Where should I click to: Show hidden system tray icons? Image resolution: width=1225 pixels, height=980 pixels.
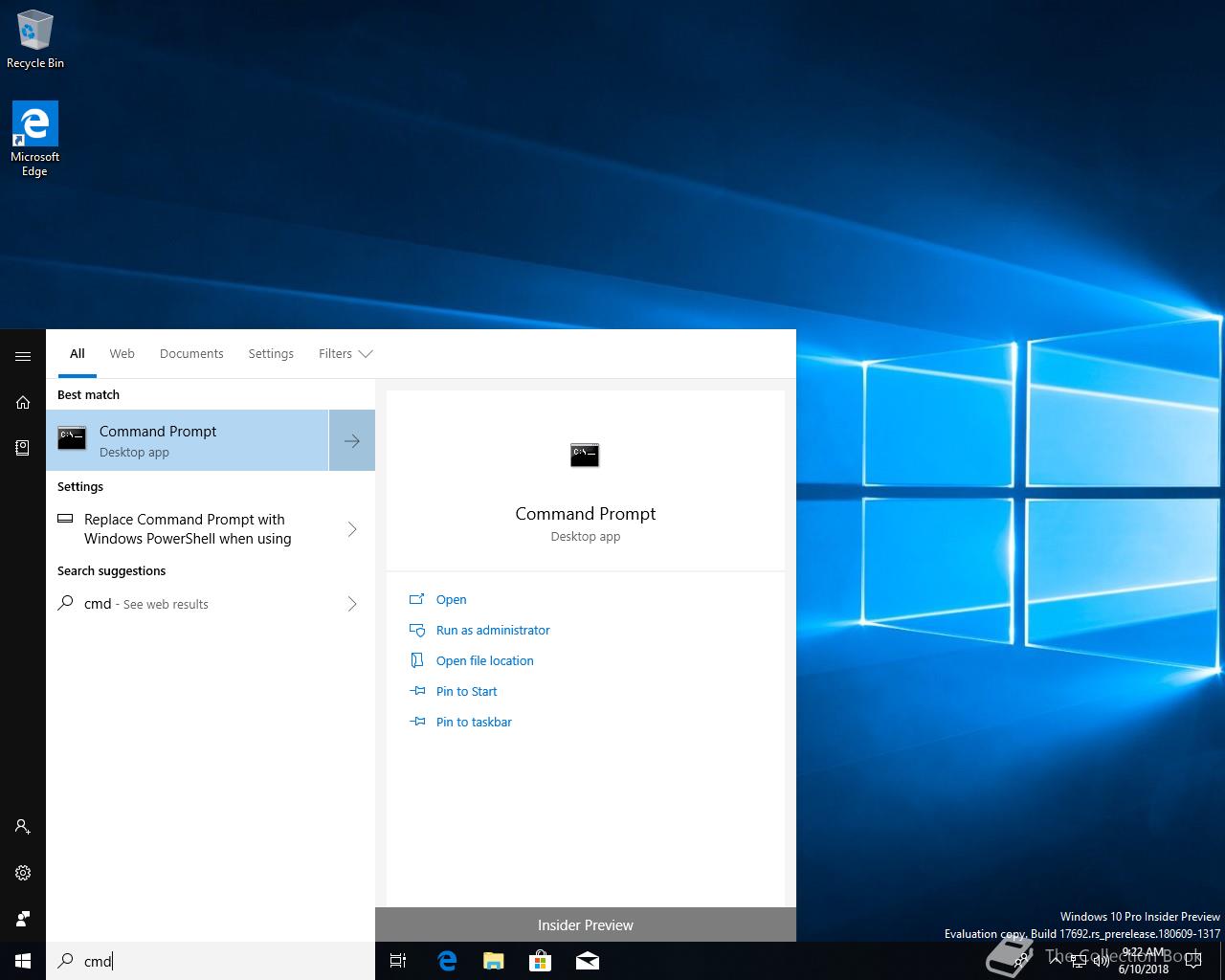pos(1056,961)
